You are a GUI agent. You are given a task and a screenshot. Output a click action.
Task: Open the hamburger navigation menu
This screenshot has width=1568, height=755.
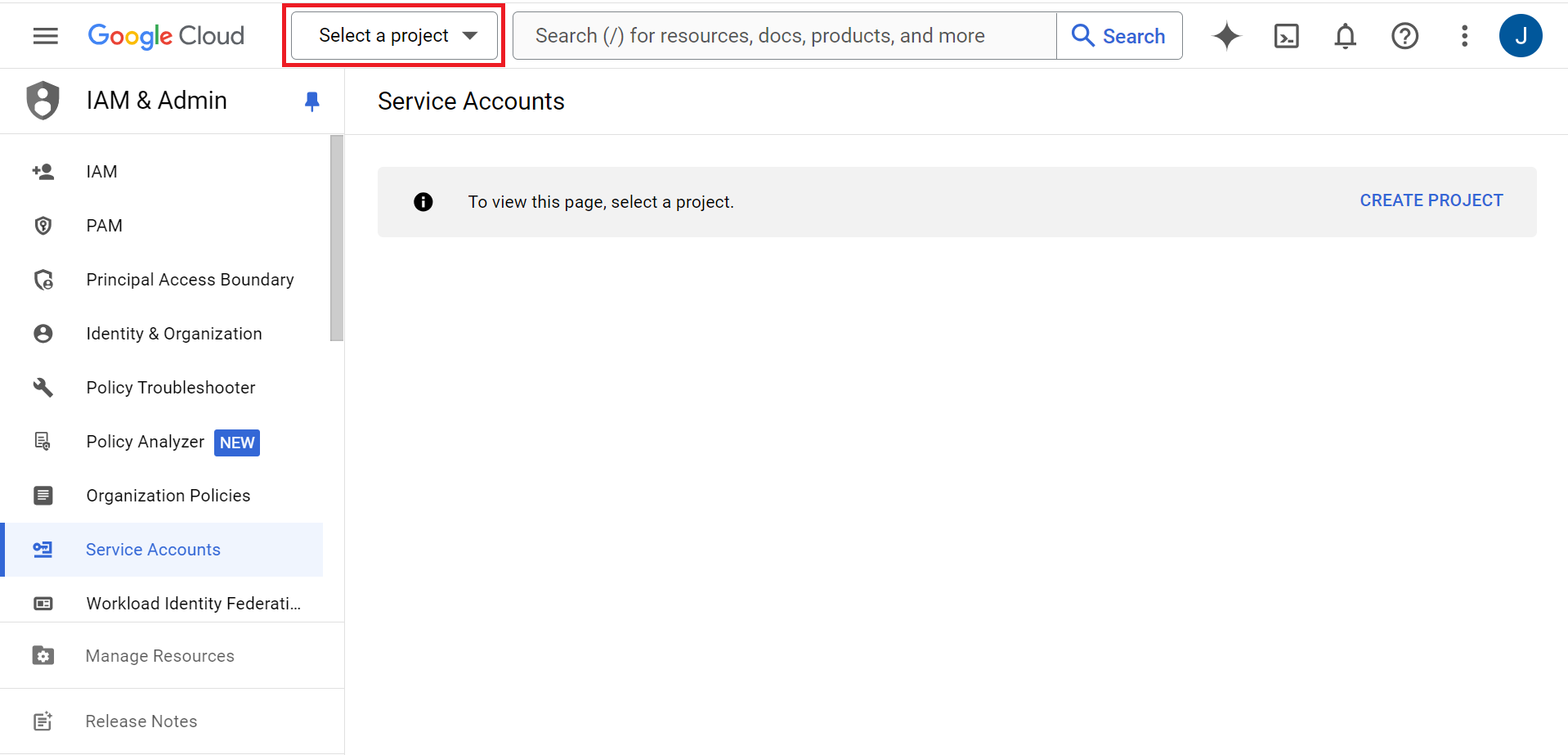click(46, 36)
